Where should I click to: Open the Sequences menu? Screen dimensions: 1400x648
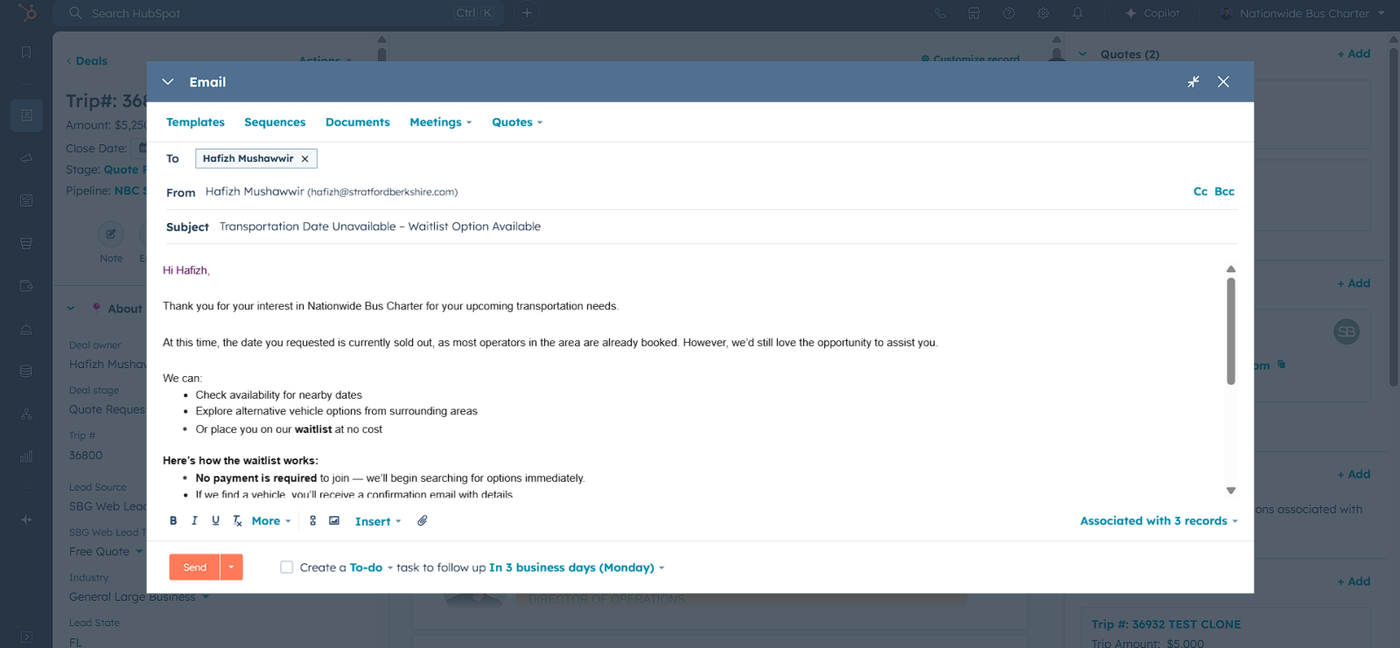pos(275,122)
